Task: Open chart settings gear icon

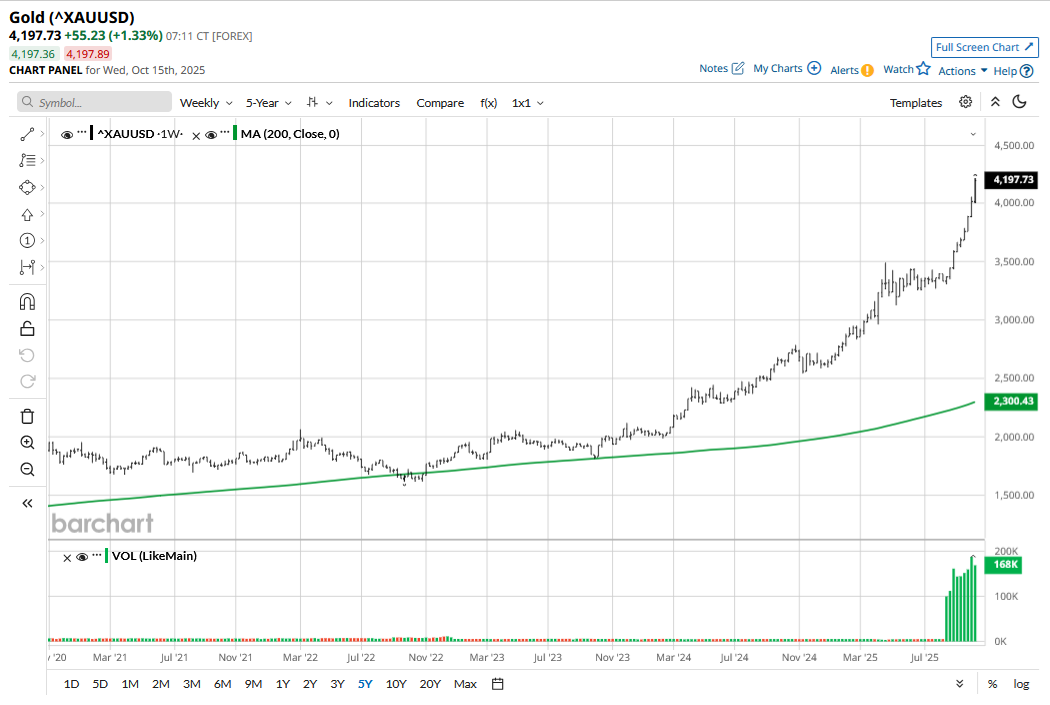Action: [x=965, y=102]
